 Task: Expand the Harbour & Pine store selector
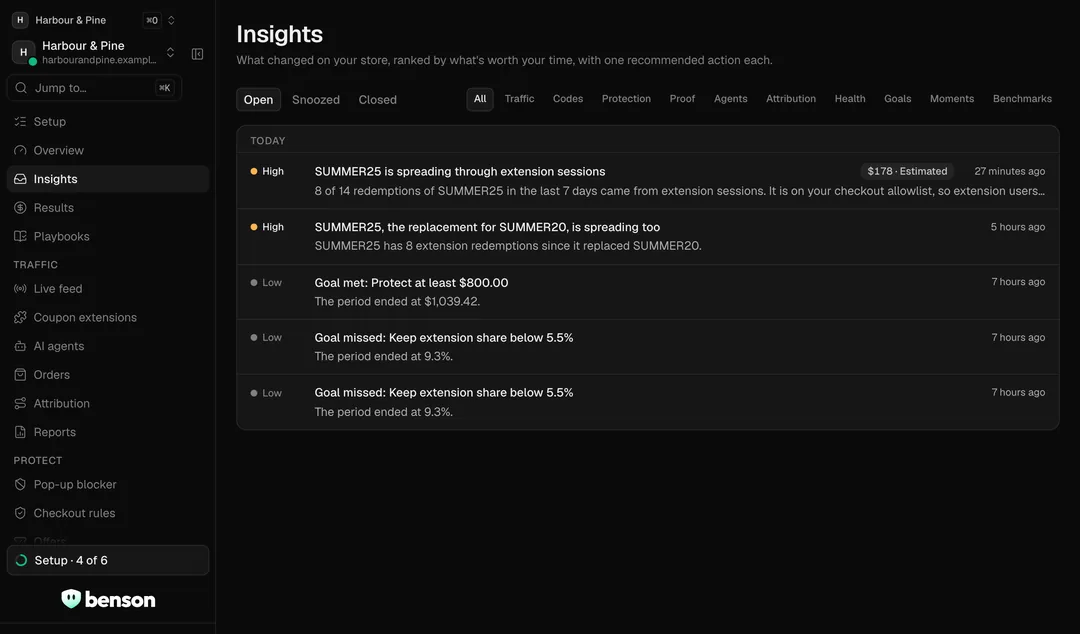point(170,52)
